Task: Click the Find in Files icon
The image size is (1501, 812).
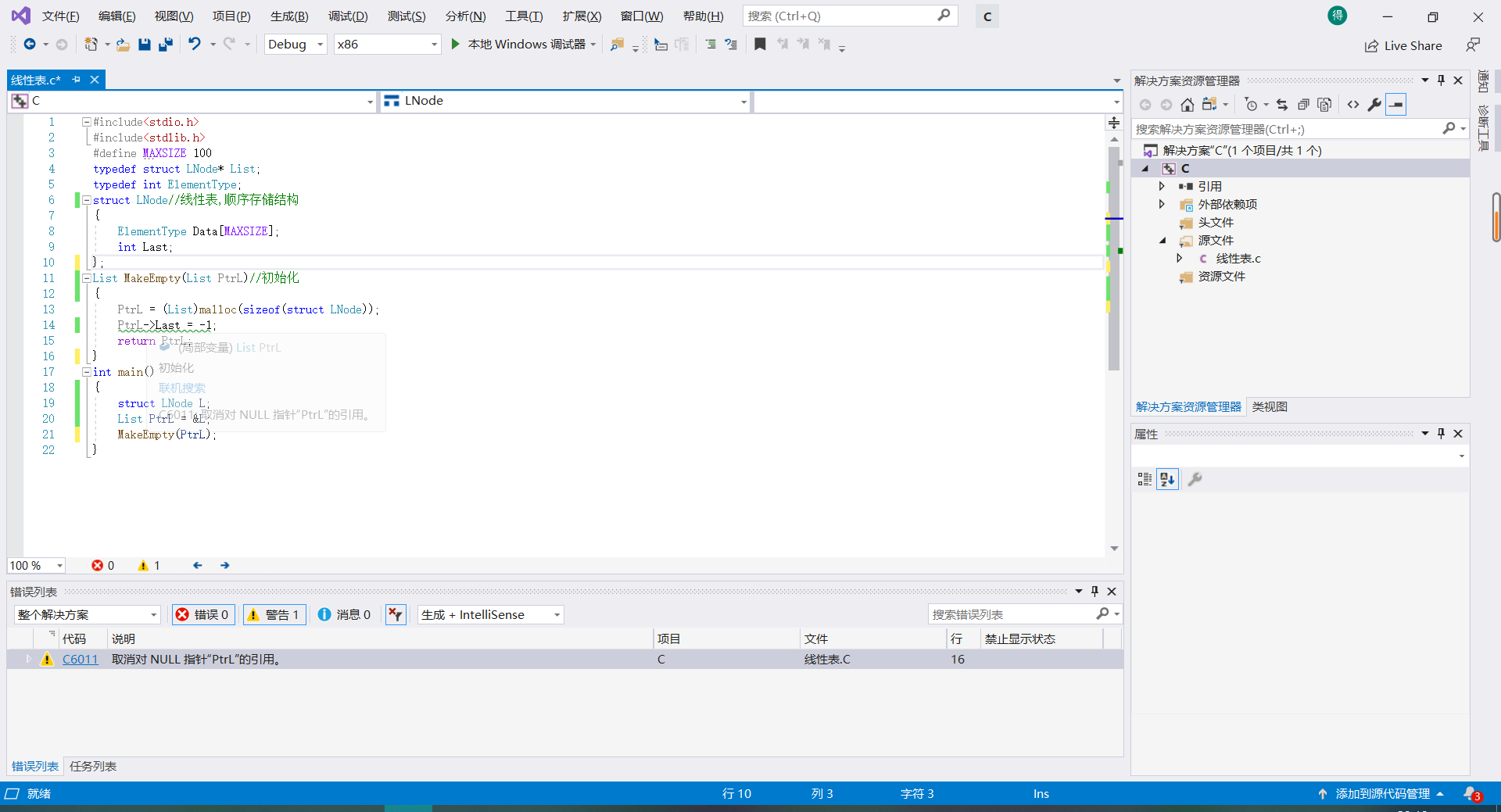Action: (617, 45)
